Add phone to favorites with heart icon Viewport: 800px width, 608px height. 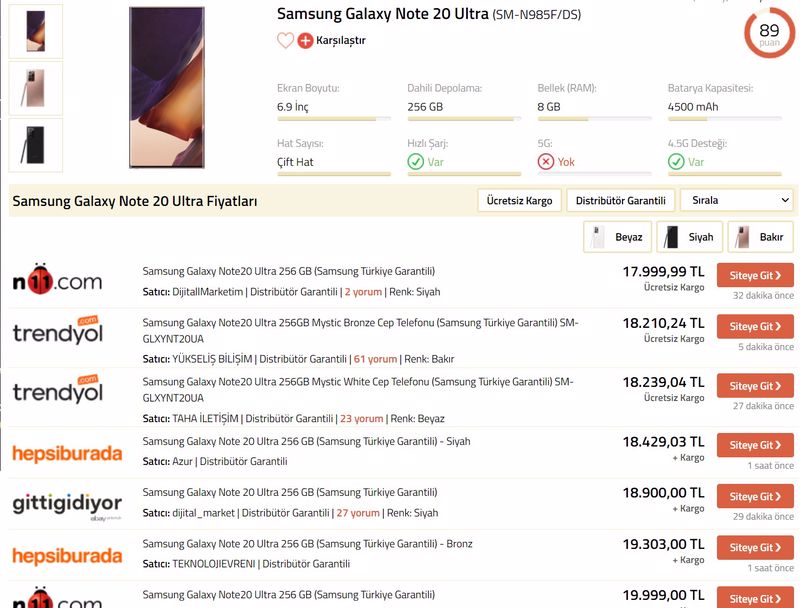click(285, 40)
